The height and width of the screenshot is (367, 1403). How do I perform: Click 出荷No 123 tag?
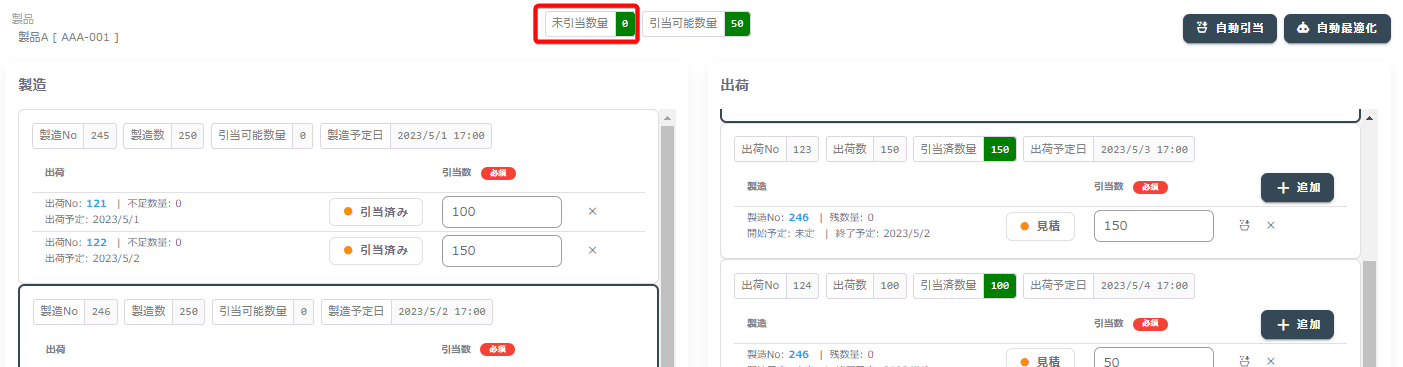[x=776, y=150]
